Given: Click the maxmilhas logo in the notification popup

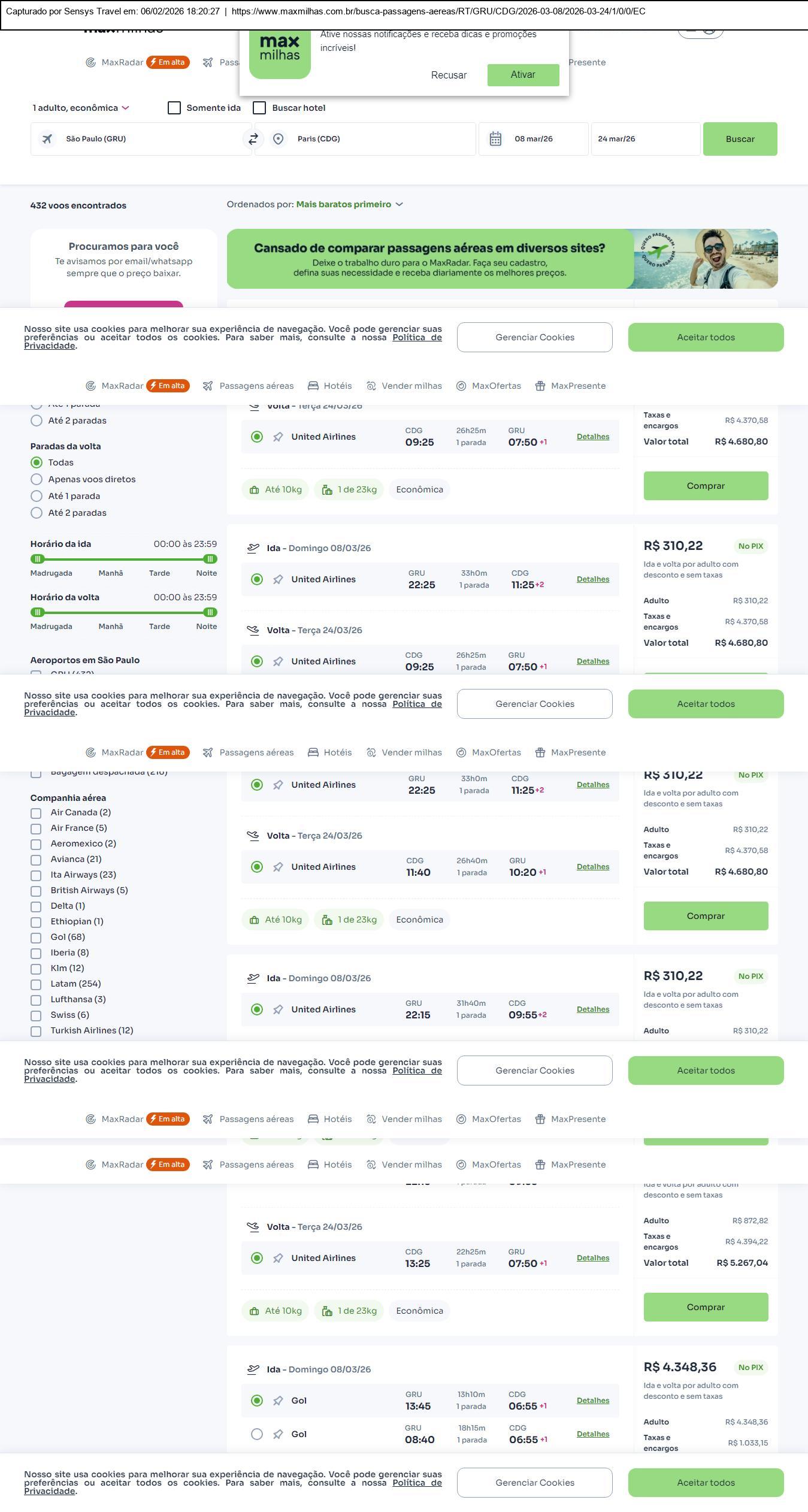Looking at the screenshot, I should (280, 49).
